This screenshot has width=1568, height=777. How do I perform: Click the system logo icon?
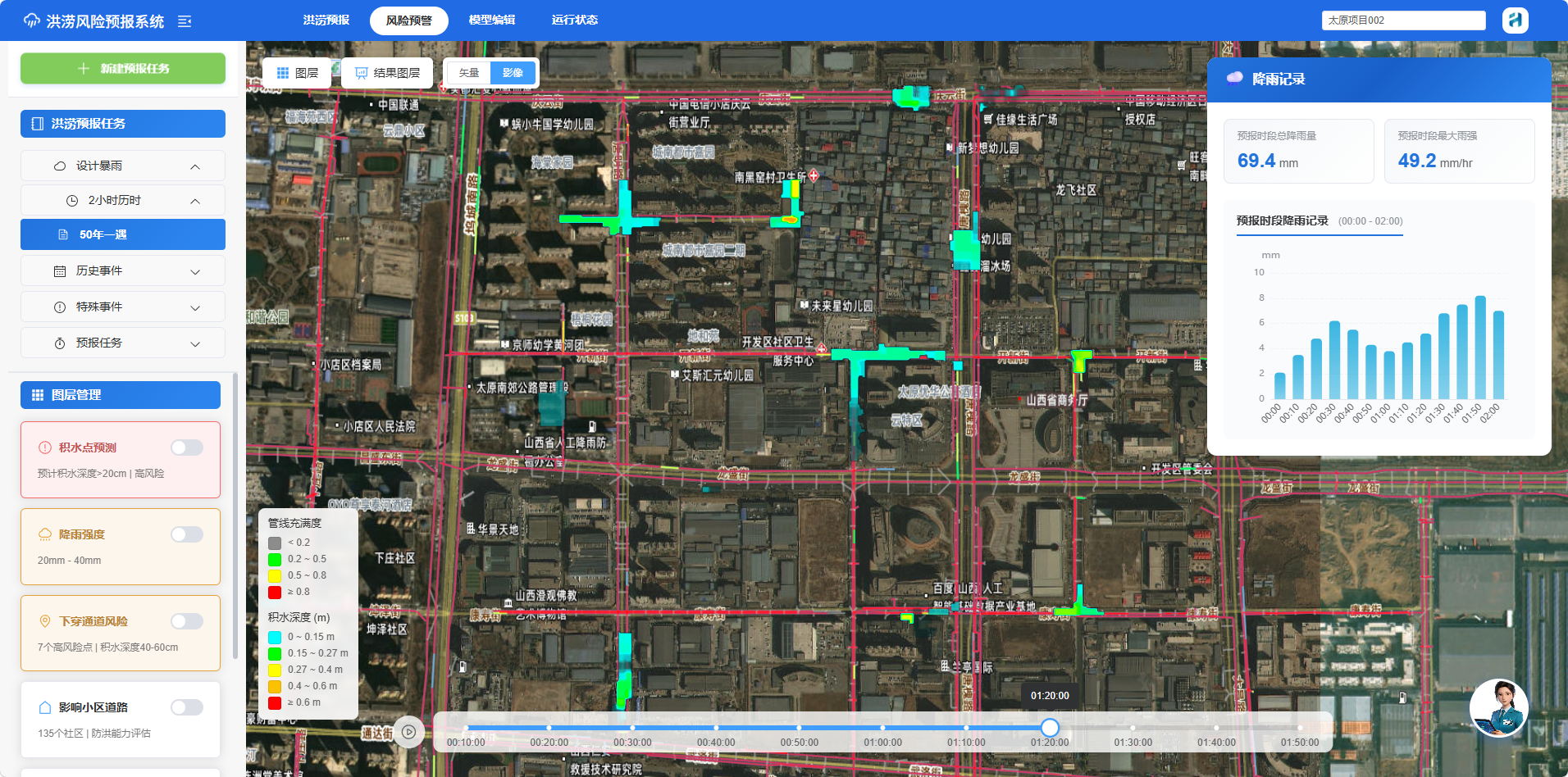coord(32,20)
